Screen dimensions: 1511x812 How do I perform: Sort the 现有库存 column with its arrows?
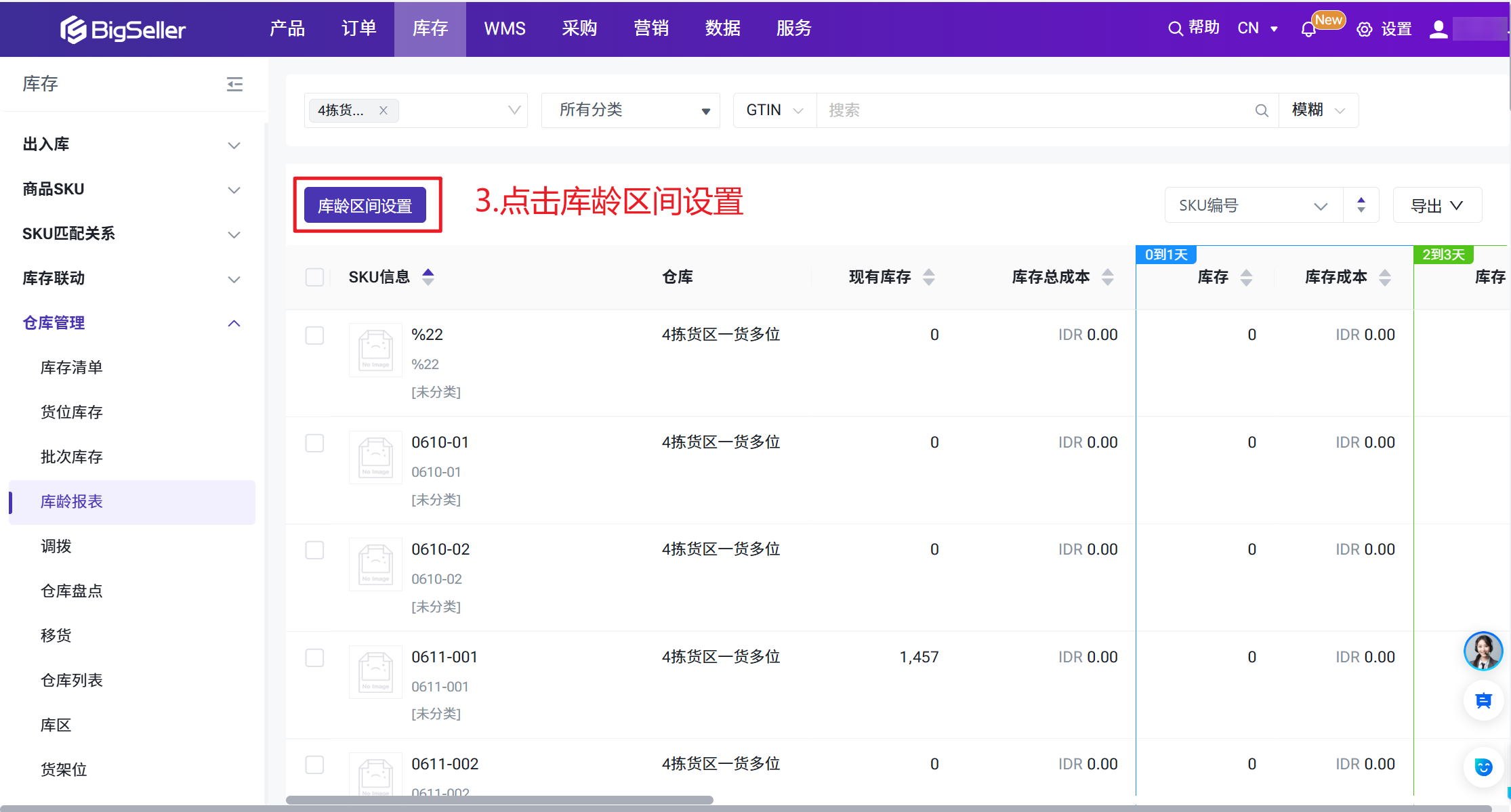coord(929,277)
